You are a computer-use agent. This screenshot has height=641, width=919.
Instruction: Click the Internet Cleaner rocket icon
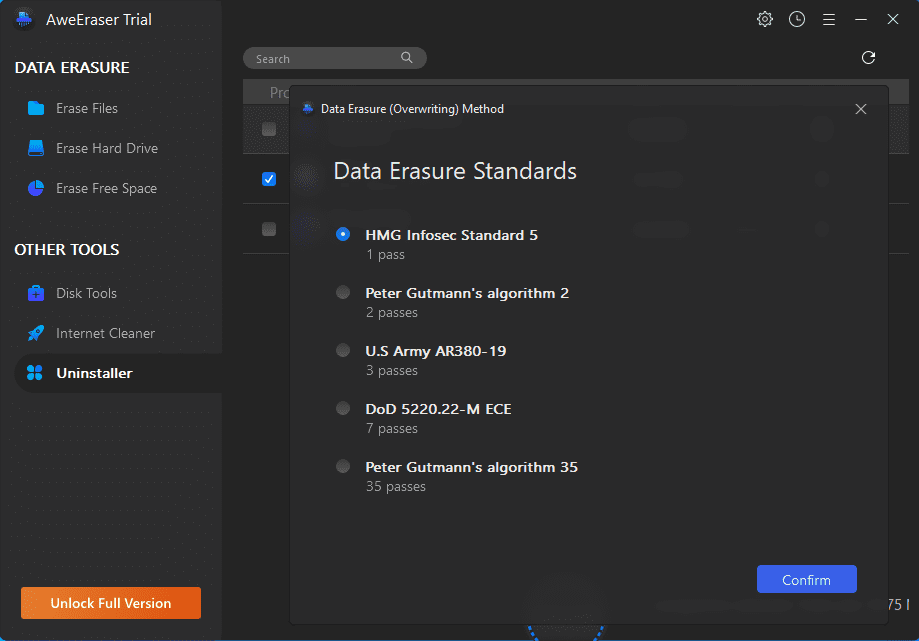coord(36,333)
